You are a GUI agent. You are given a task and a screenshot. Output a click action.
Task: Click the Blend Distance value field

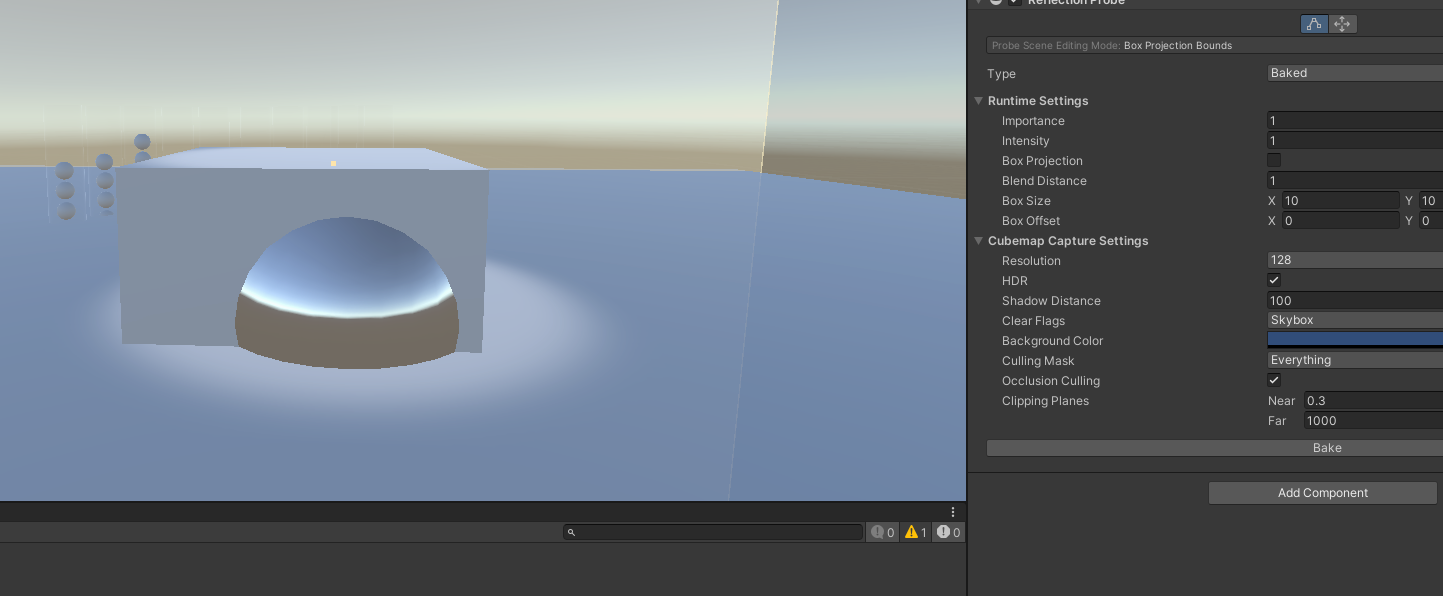coord(1355,181)
